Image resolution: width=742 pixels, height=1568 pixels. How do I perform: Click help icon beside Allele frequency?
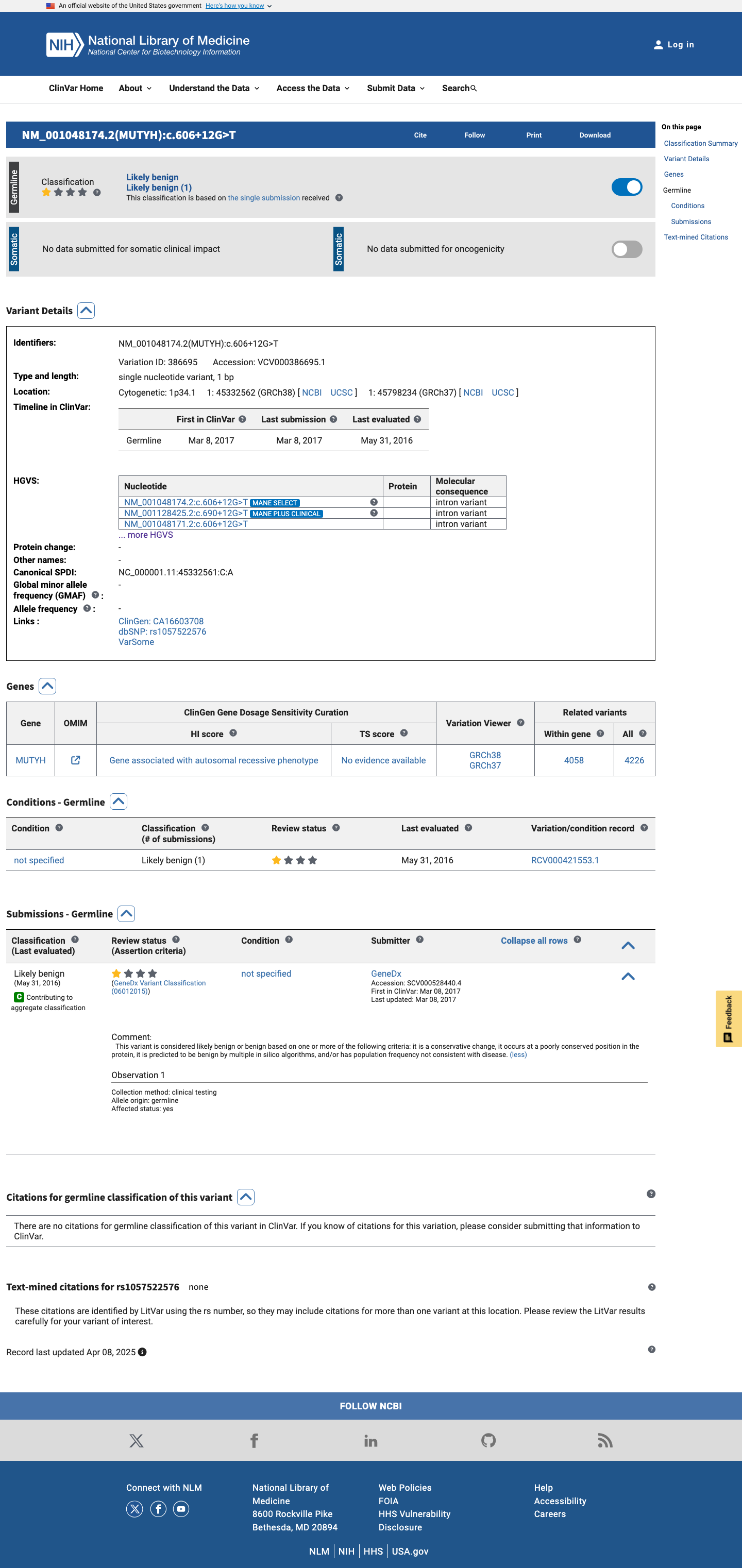(x=87, y=609)
